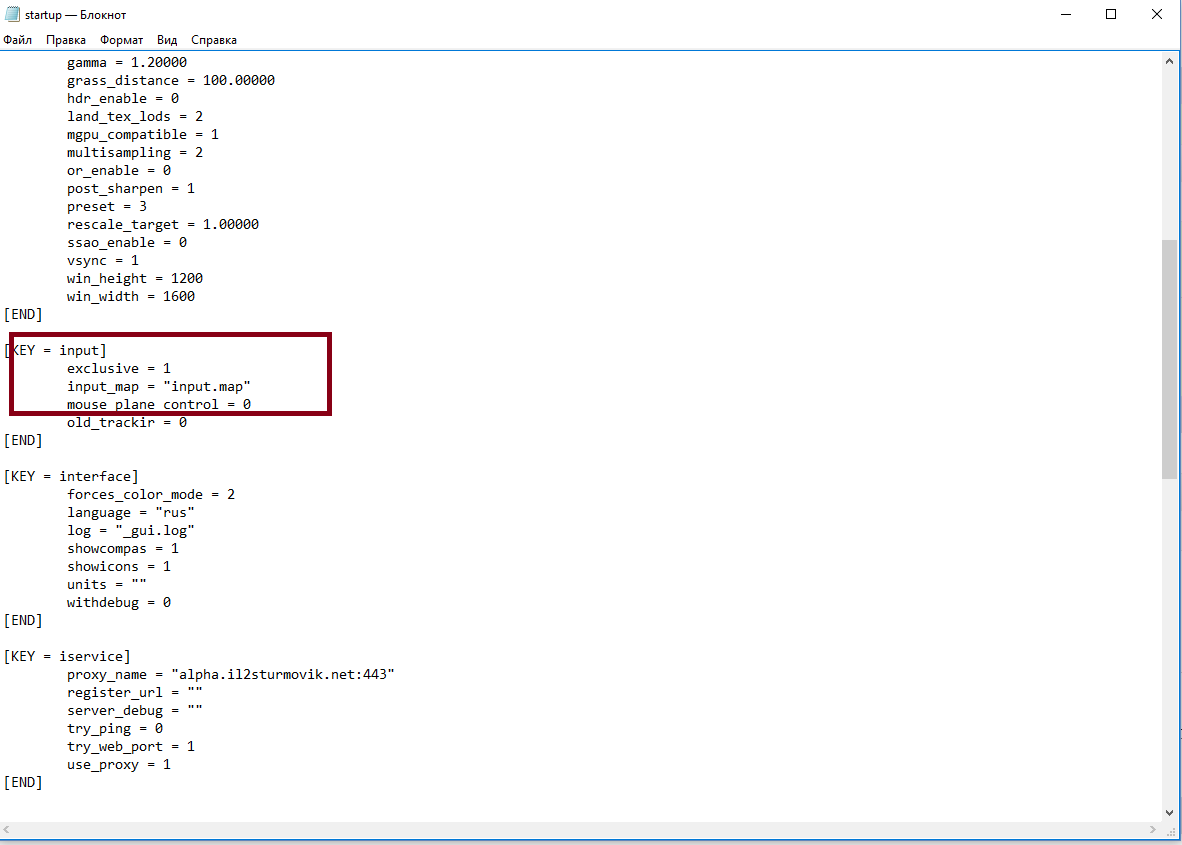Click the line 'mouse_plane_control = 0'
The height and width of the screenshot is (845, 1182).
coord(158,405)
